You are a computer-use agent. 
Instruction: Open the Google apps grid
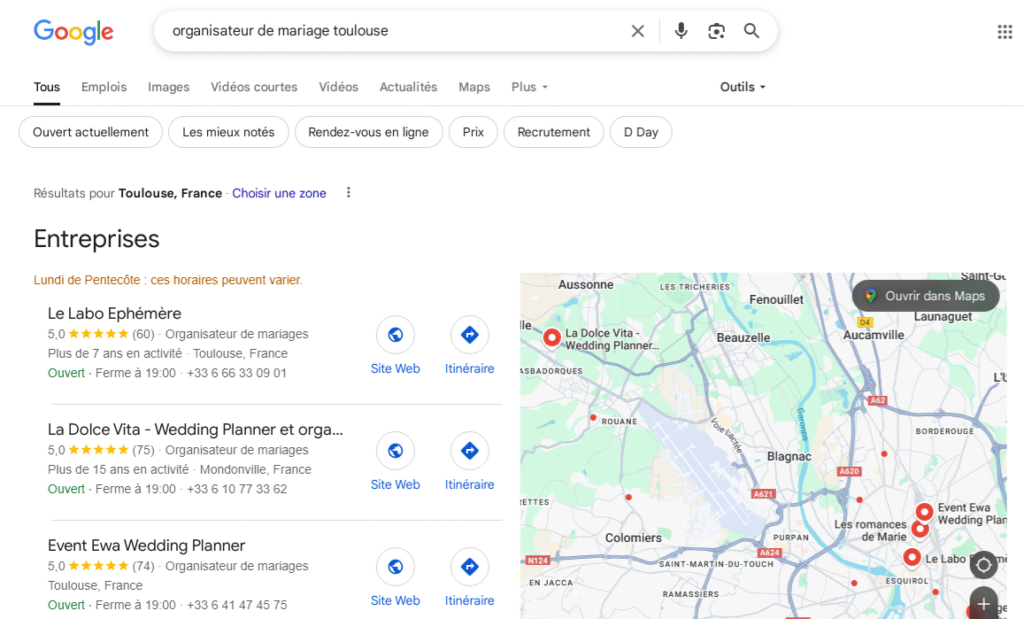[x=1004, y=32]
